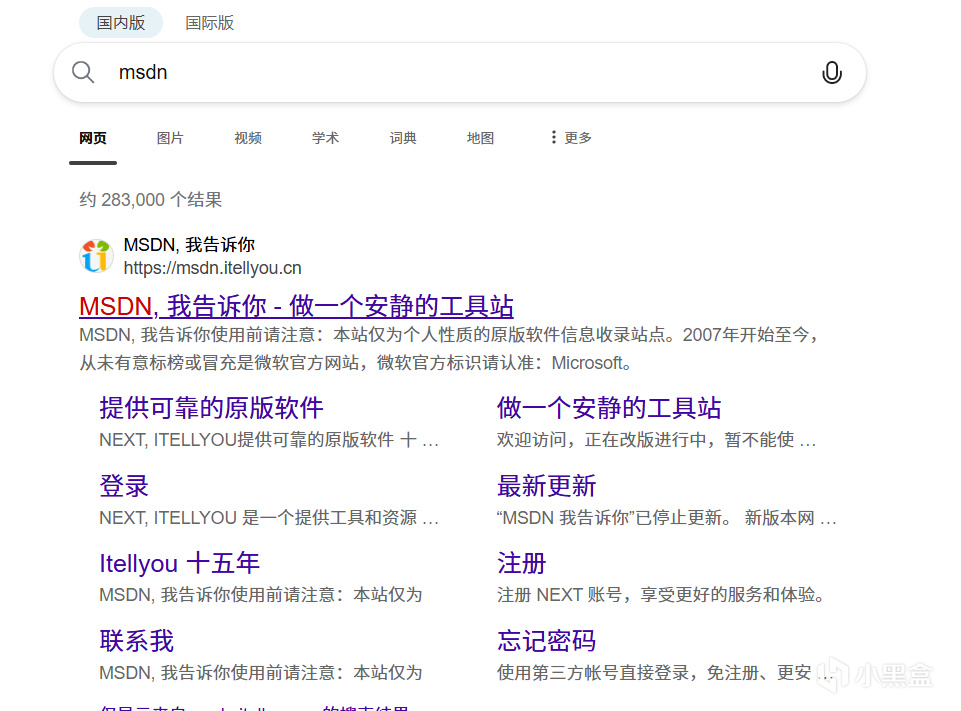Click the magnifier search icon
Screen dimensions: 961x711
[x=83, y=72]
